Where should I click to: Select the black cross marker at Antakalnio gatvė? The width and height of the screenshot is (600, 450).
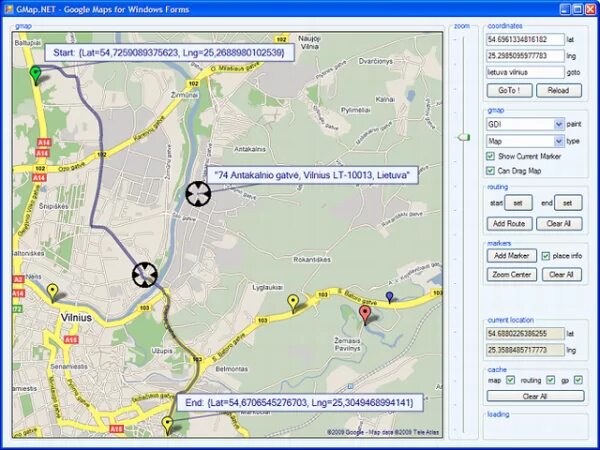click(x=198, y=194)
